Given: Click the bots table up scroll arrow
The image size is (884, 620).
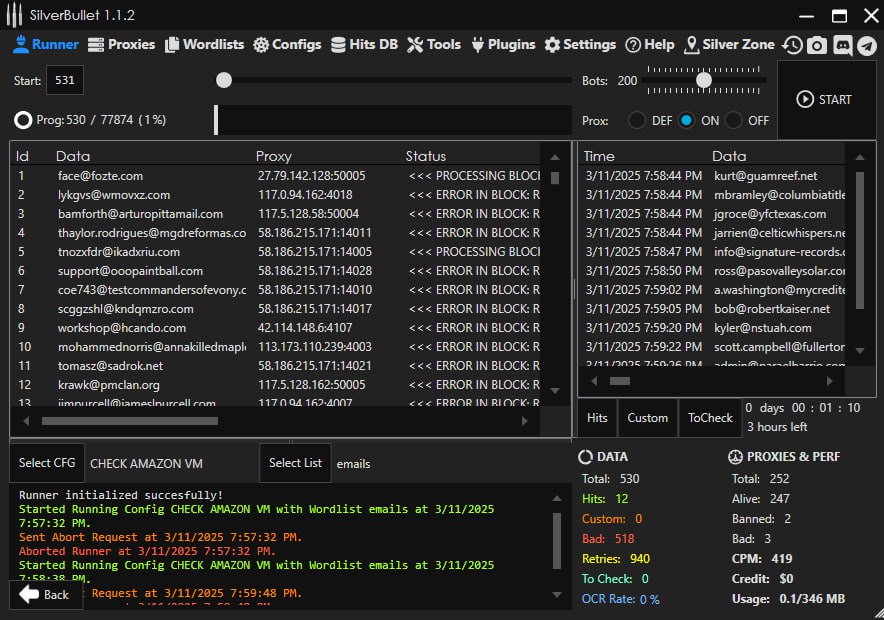Looking at the screenshot, I should [555, 157].
